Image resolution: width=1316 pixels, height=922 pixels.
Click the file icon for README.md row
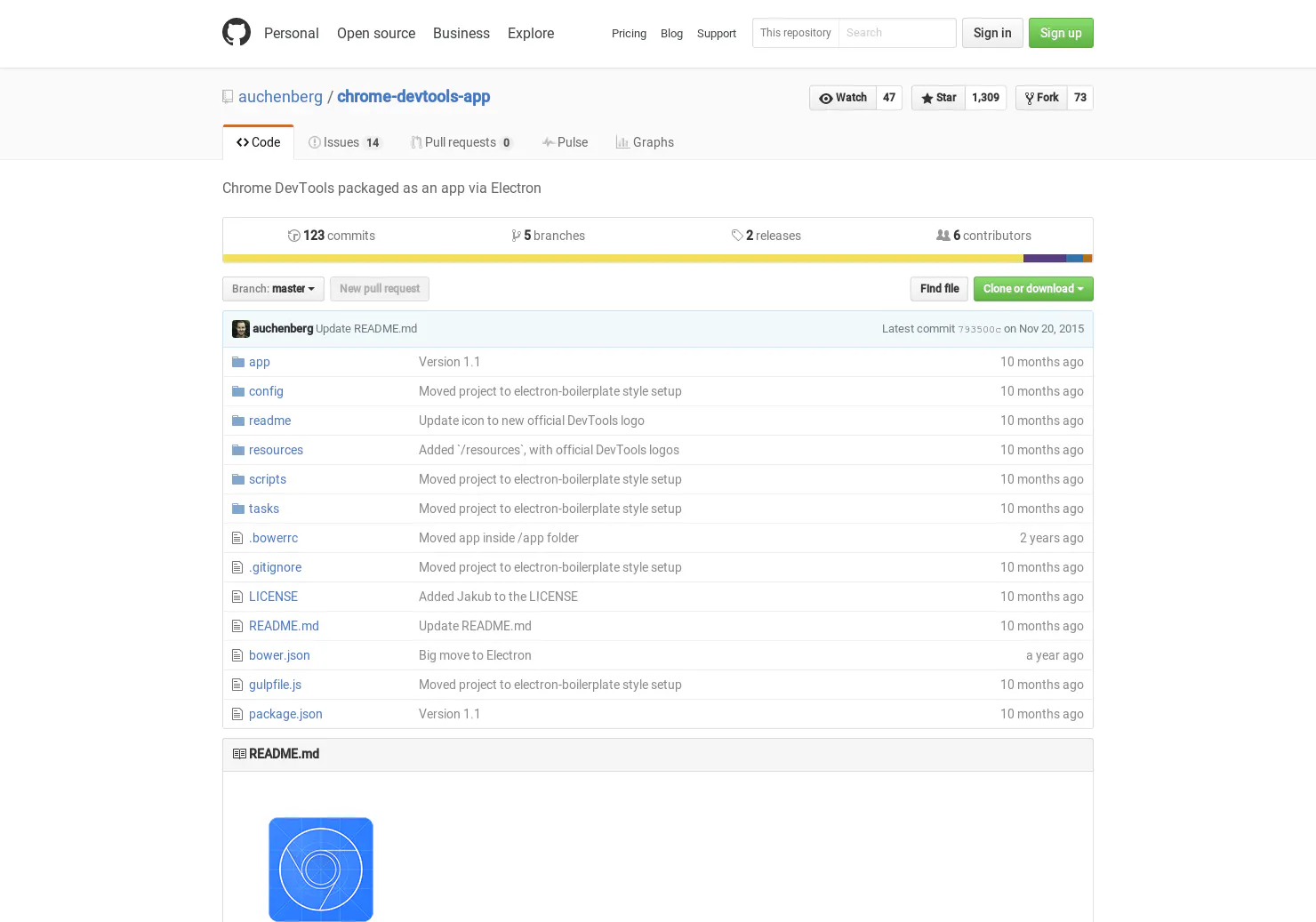point(237,626)
